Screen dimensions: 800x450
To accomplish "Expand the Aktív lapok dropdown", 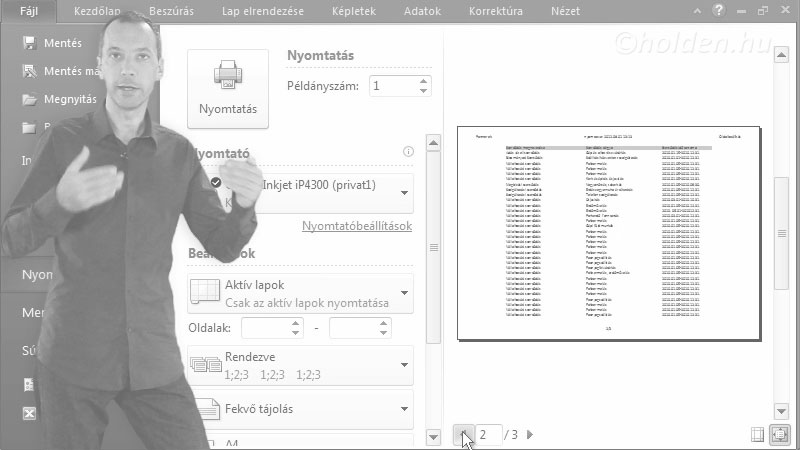I will point(301,293).
